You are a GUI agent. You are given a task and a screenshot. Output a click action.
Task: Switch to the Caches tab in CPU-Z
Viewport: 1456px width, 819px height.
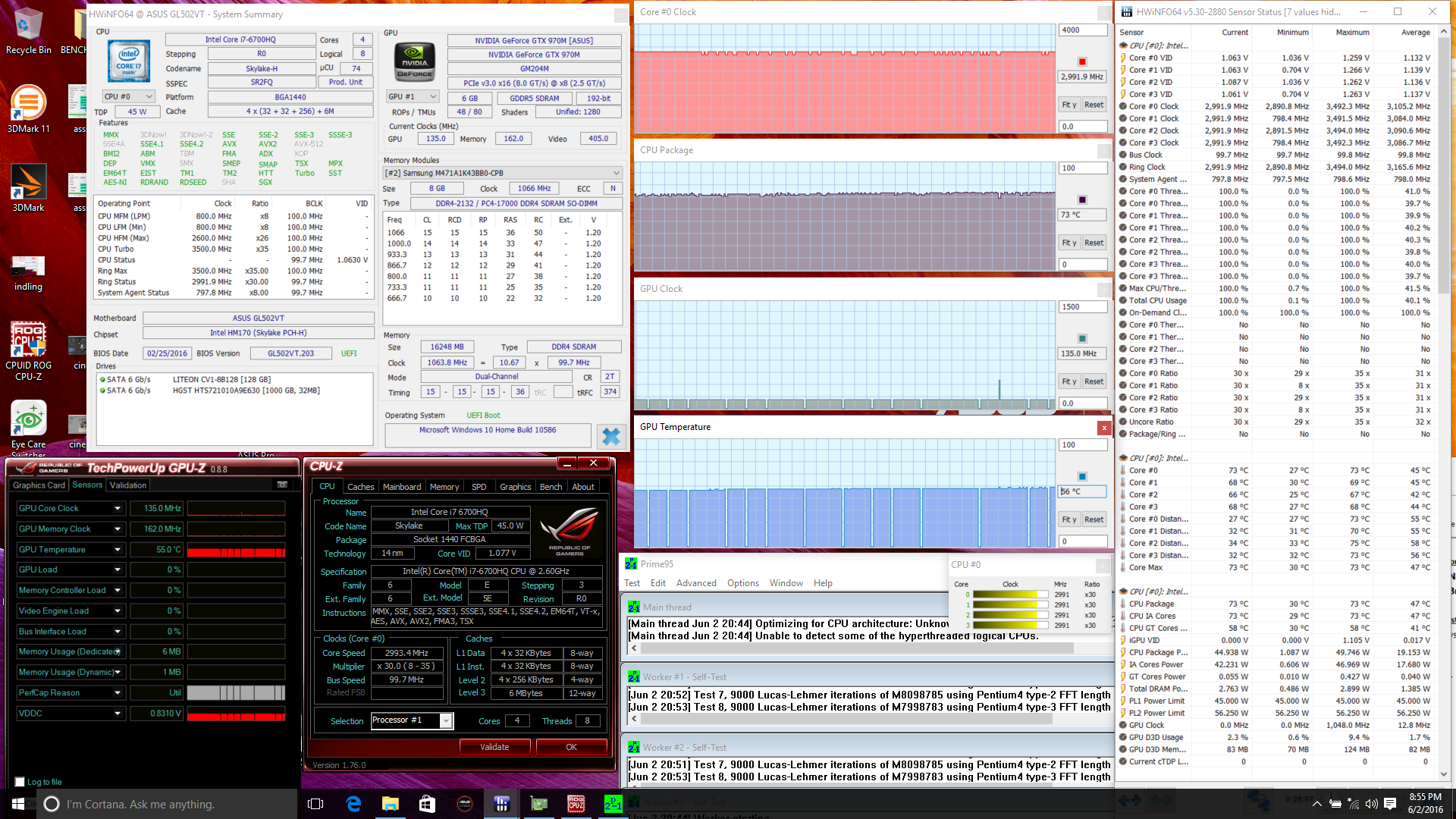(360, 487)
